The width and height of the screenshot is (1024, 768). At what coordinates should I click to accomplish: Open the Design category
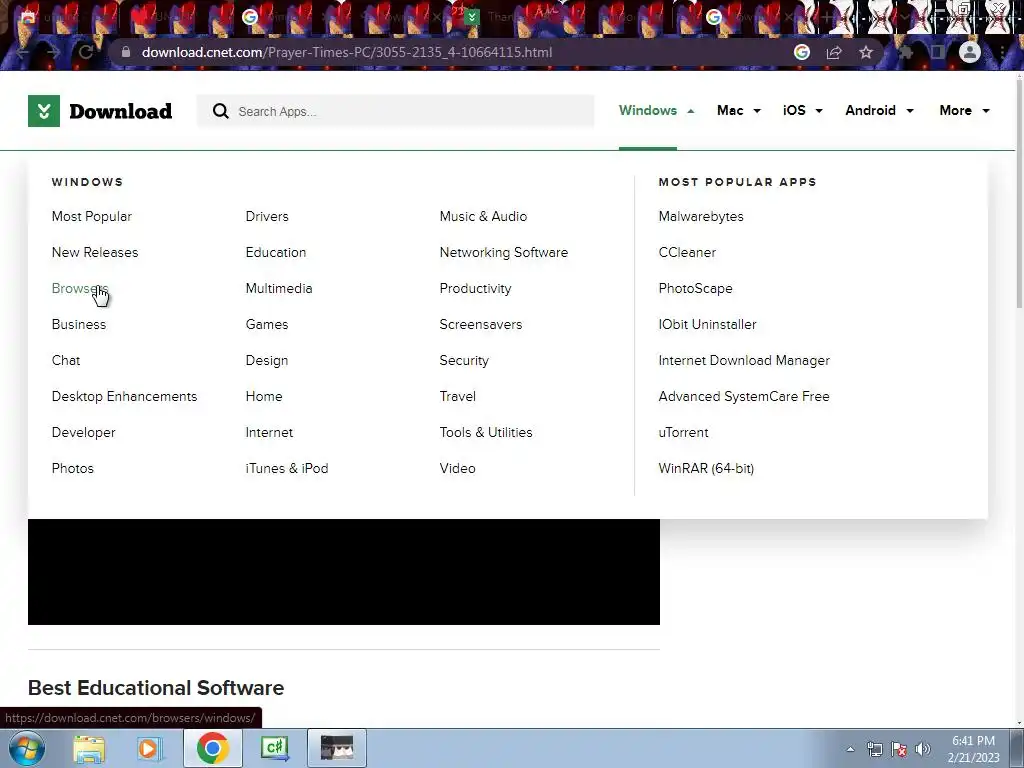coord(266,360)
